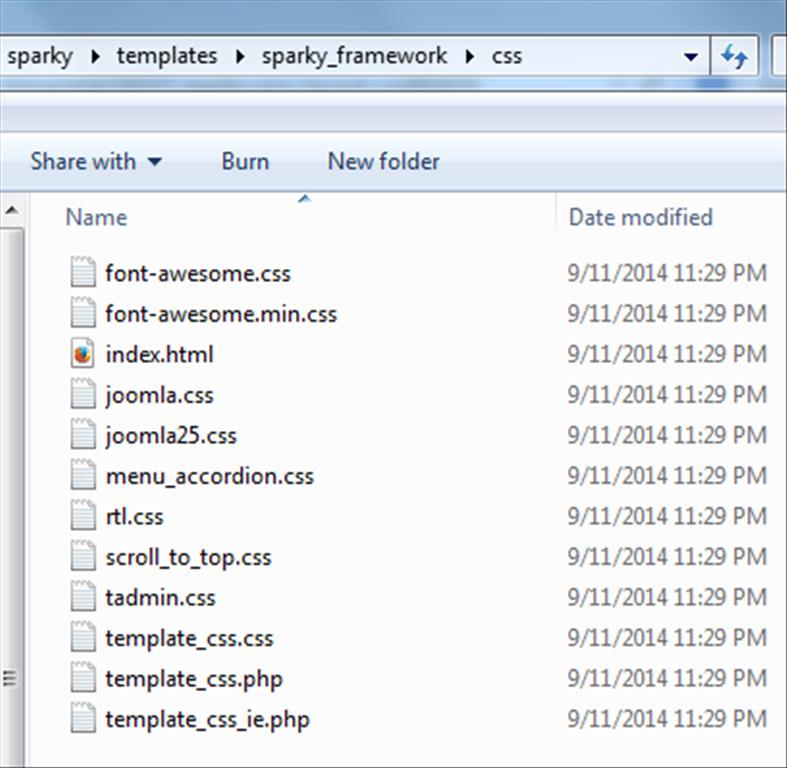
Task: Create a New folder from toolbar
Action: pyautogui.click(x=383, y=162)
